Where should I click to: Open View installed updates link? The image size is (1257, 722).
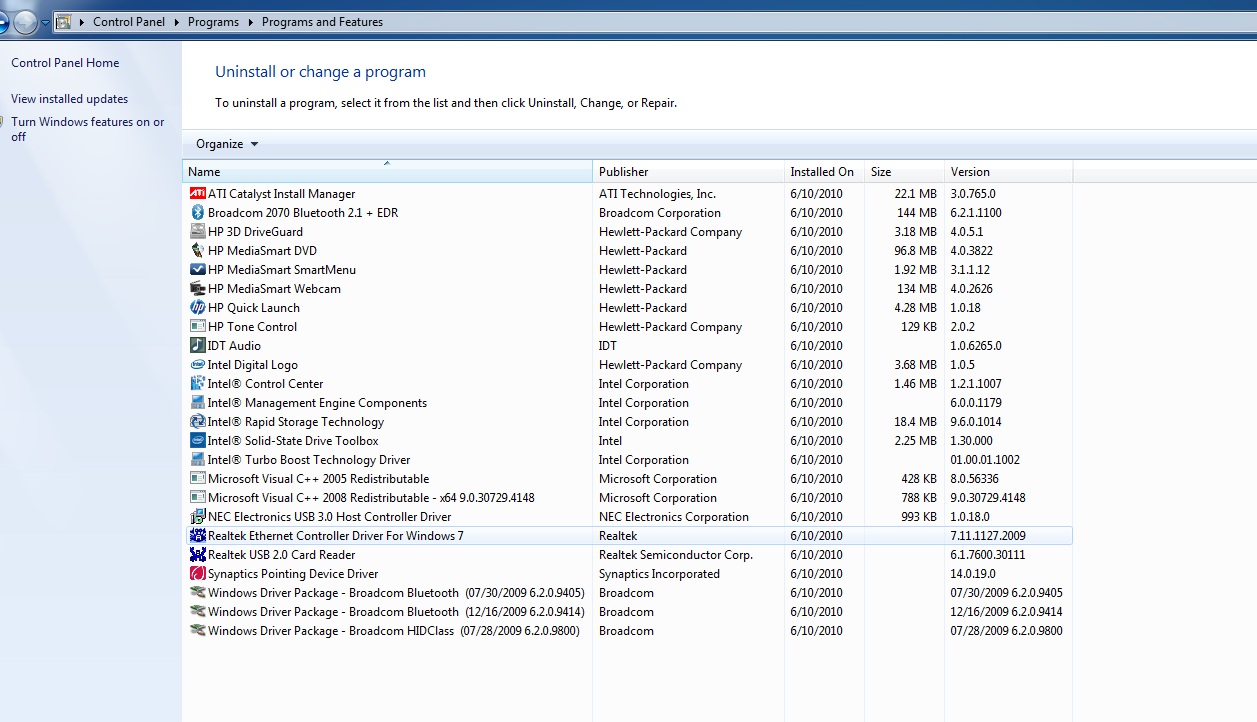point(70,99)
